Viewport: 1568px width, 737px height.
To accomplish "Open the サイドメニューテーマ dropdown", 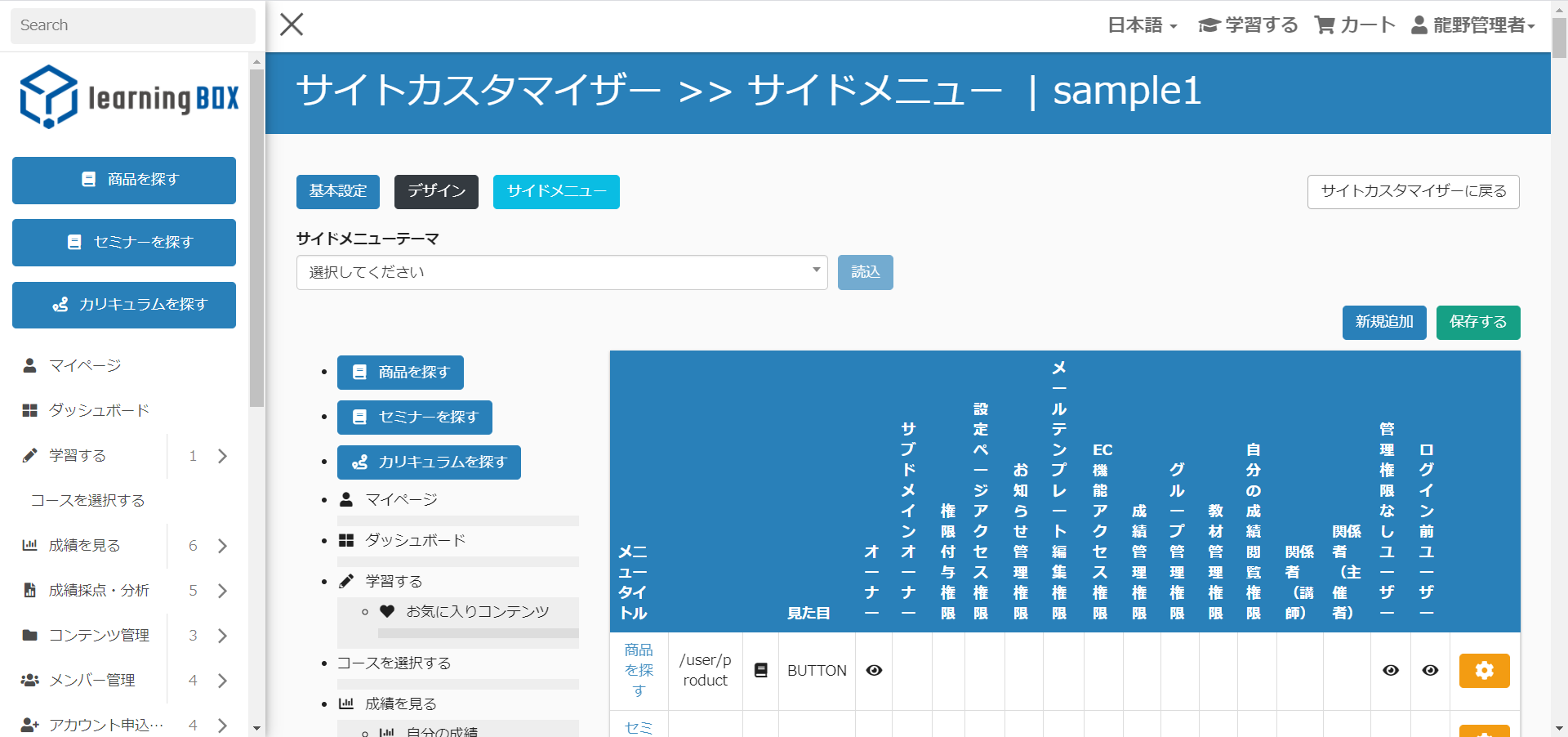I will [561, 272].
